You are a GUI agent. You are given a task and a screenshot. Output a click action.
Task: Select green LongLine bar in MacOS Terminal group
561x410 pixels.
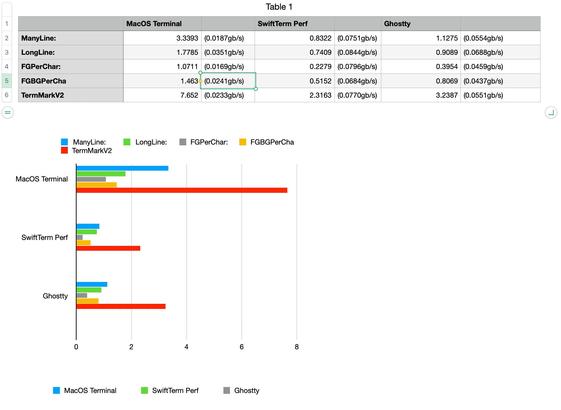click(101, 174)
